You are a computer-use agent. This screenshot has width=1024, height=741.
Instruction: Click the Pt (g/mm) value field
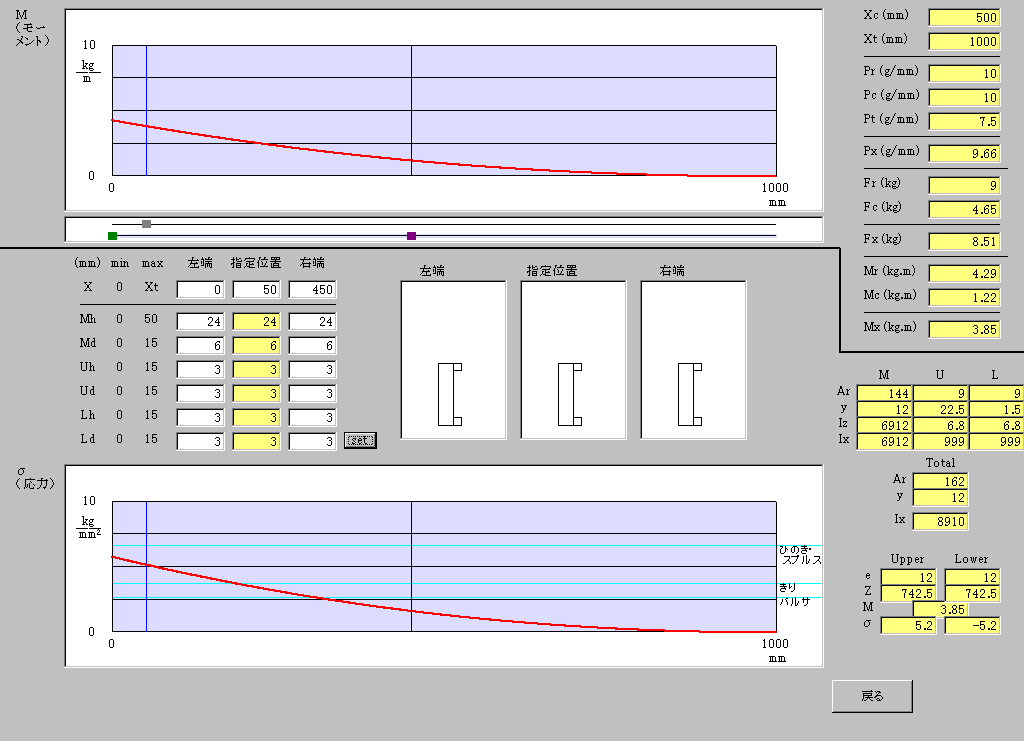click(x=964, y=121)
